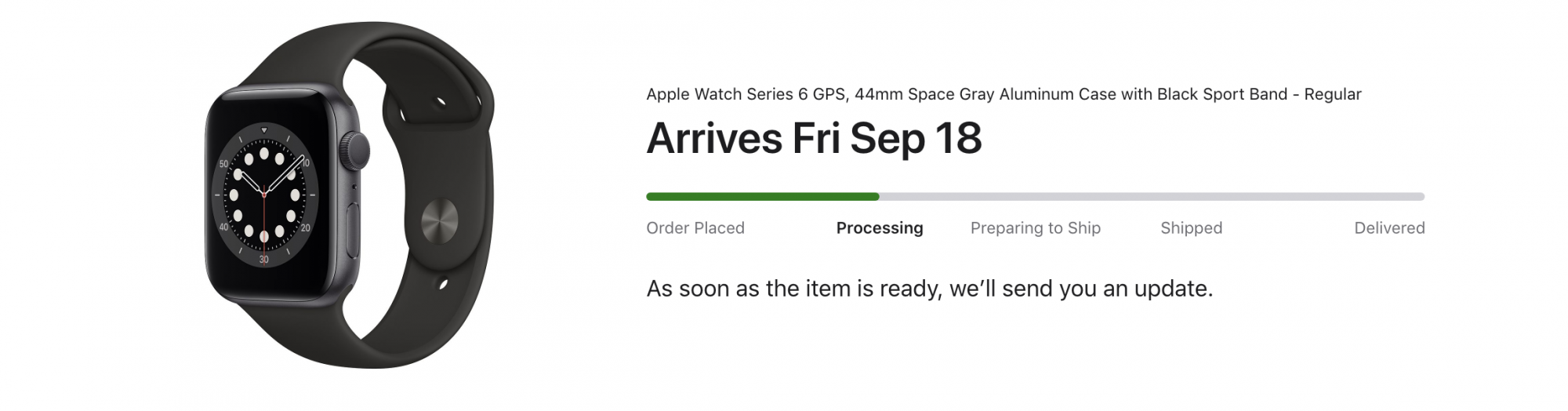
Task: Click the item-ready update message text
Action: (929, 289)
